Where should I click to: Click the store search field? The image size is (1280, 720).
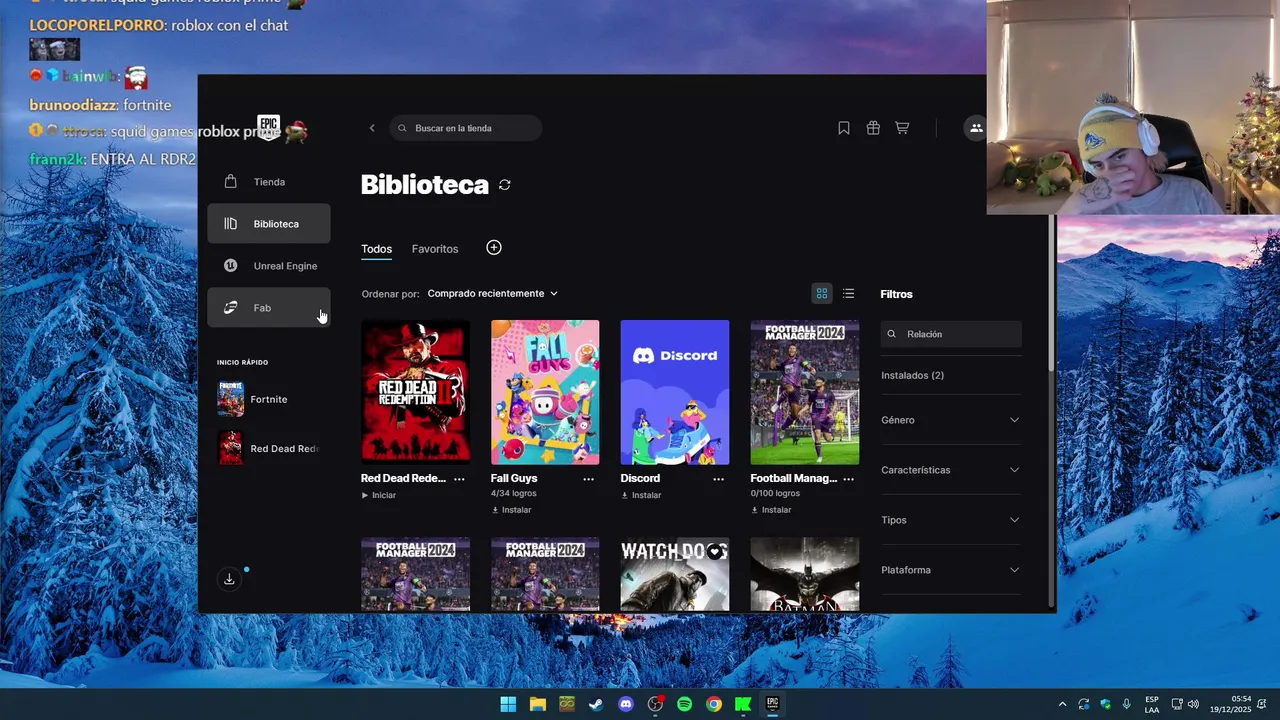(x=466, y=128)
